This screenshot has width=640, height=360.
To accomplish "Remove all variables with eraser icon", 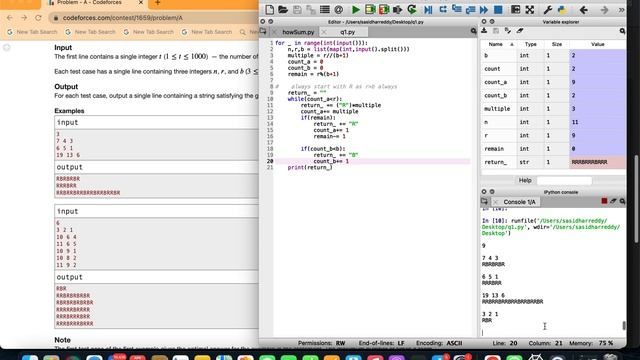I will (x=520, y=31).
